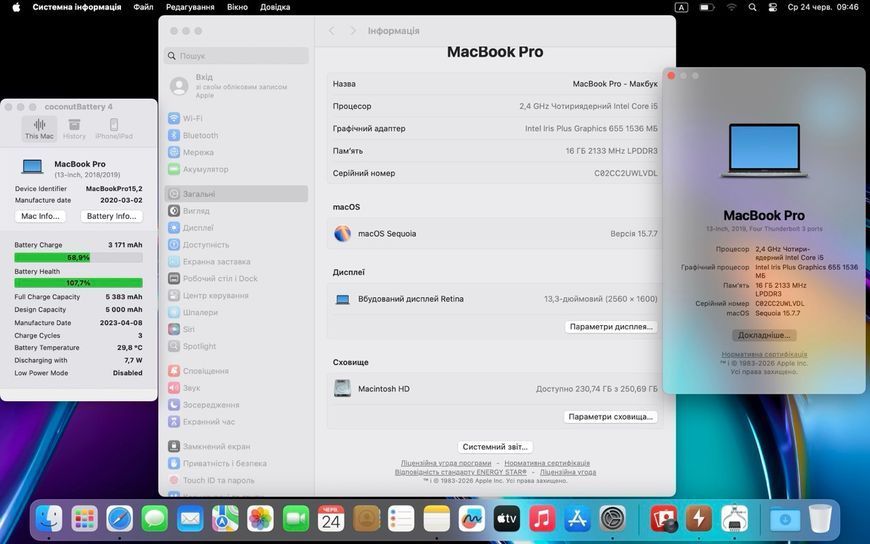Click Wi-Fi status icon in menu bar
Screen dimensions: 870x544
(x=731, y=7)
